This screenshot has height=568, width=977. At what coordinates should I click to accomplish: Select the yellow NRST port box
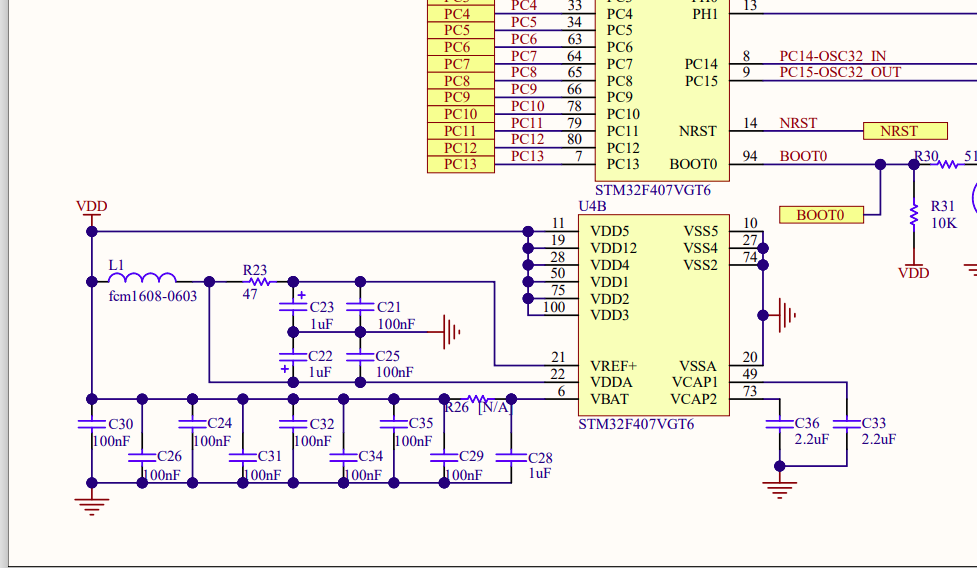[x=905, y=131]
